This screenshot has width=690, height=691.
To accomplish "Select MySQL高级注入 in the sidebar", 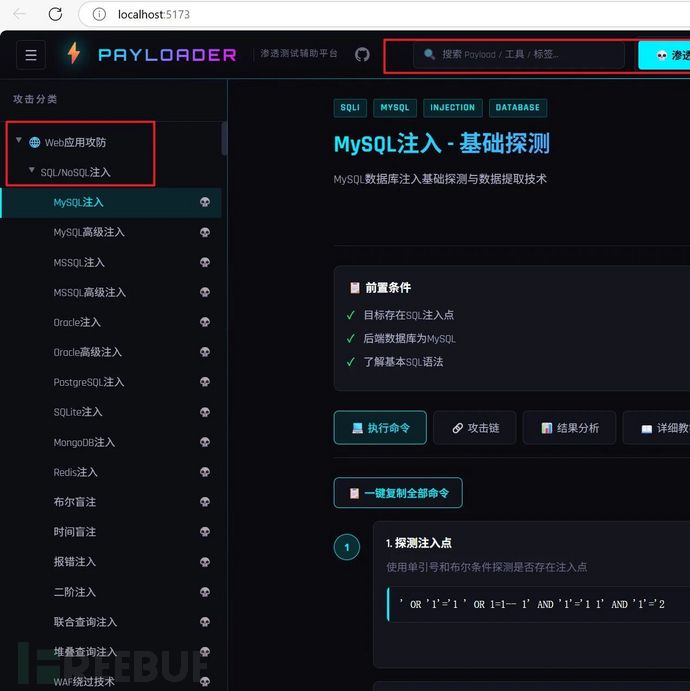I will [x=111, y=232].
